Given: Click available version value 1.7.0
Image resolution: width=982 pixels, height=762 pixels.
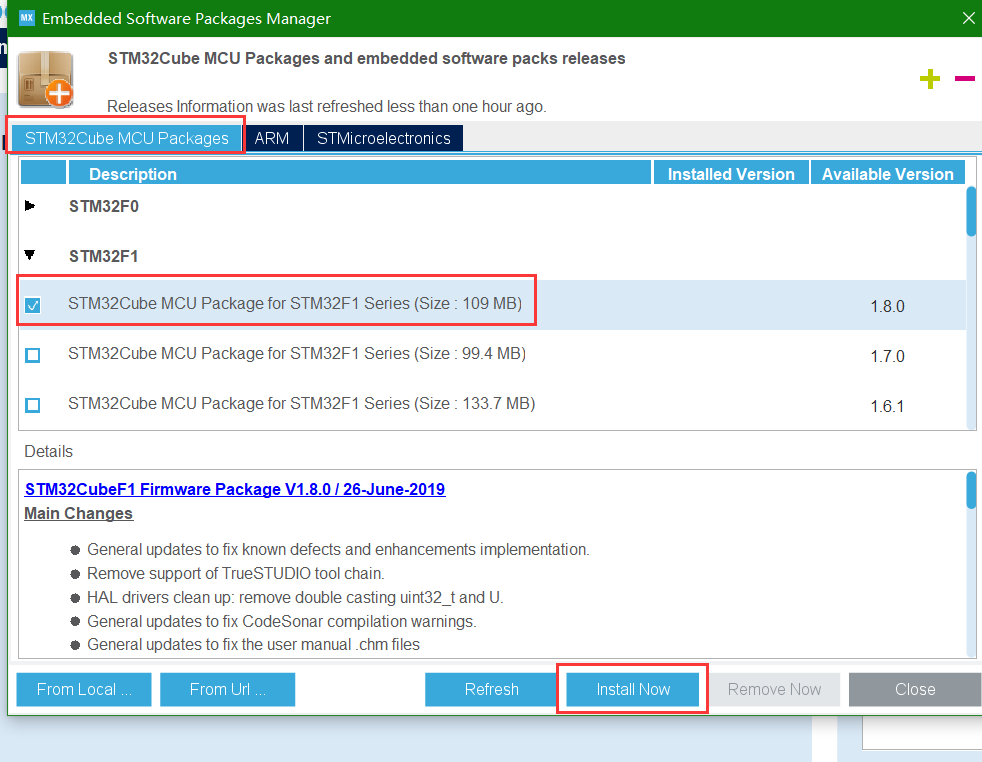Looking at the screenshot, I should click(x=887, y=356).
